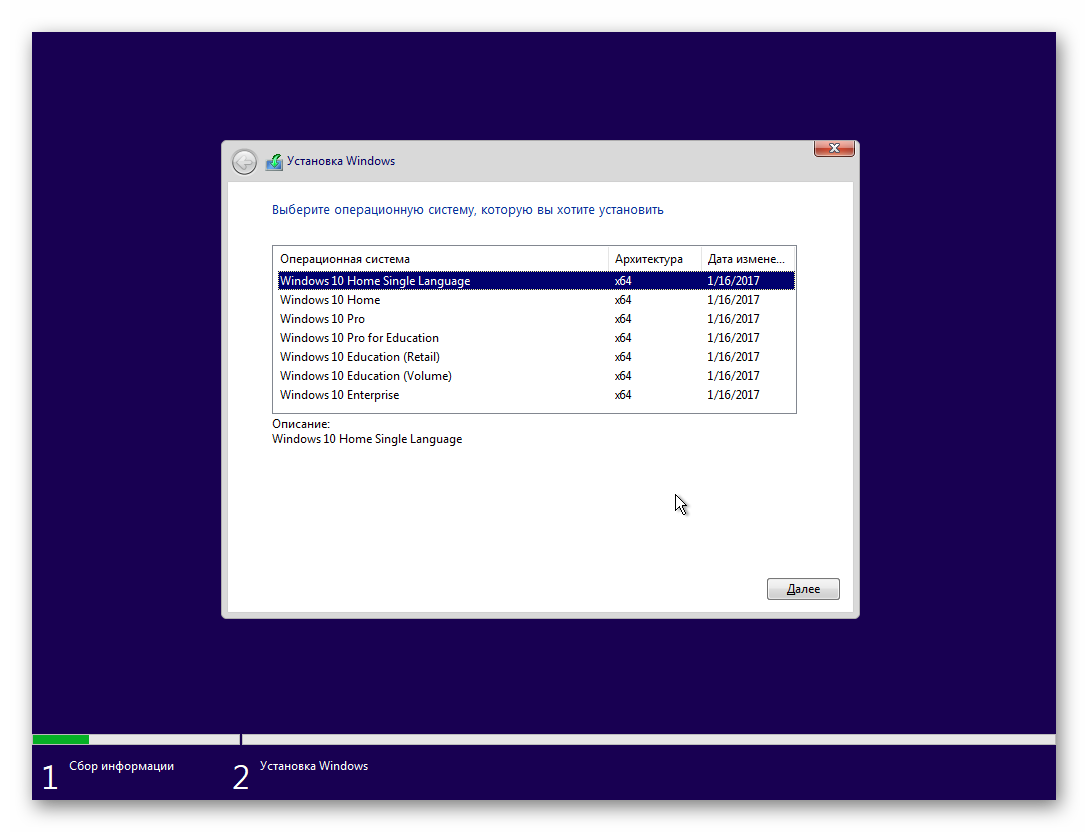This screenshot has height=832, width=1088.
Task: Pick Windows 10 Education (Volume)
Action: pos(536,375)
